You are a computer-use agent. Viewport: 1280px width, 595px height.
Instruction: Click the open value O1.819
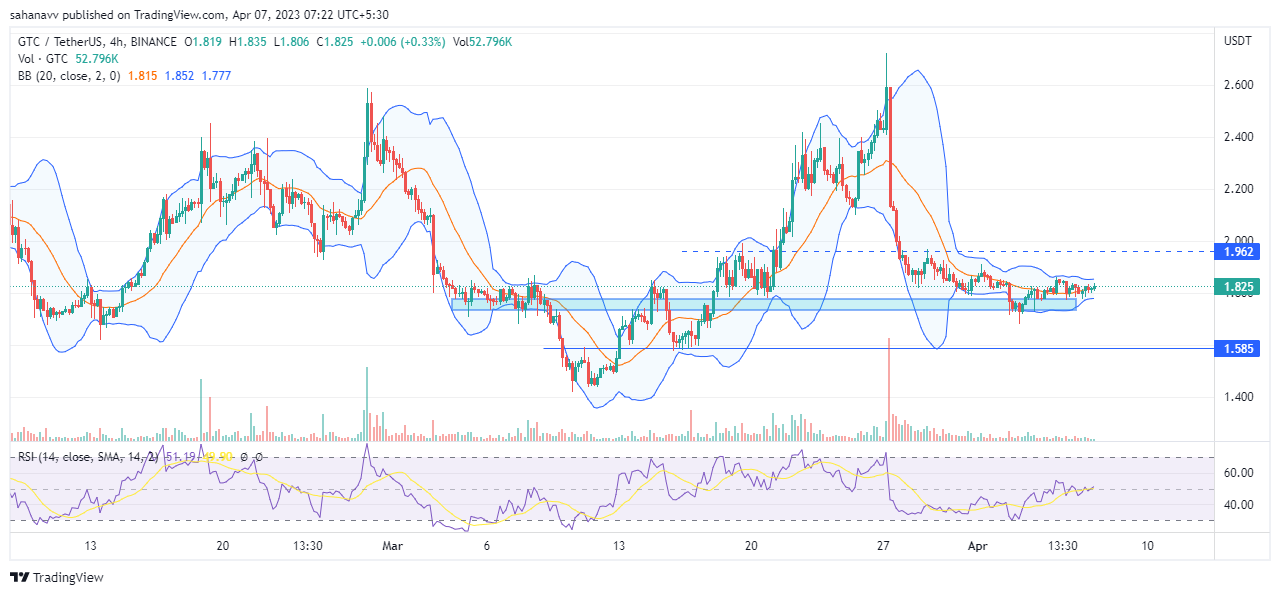tap(205, 42)
